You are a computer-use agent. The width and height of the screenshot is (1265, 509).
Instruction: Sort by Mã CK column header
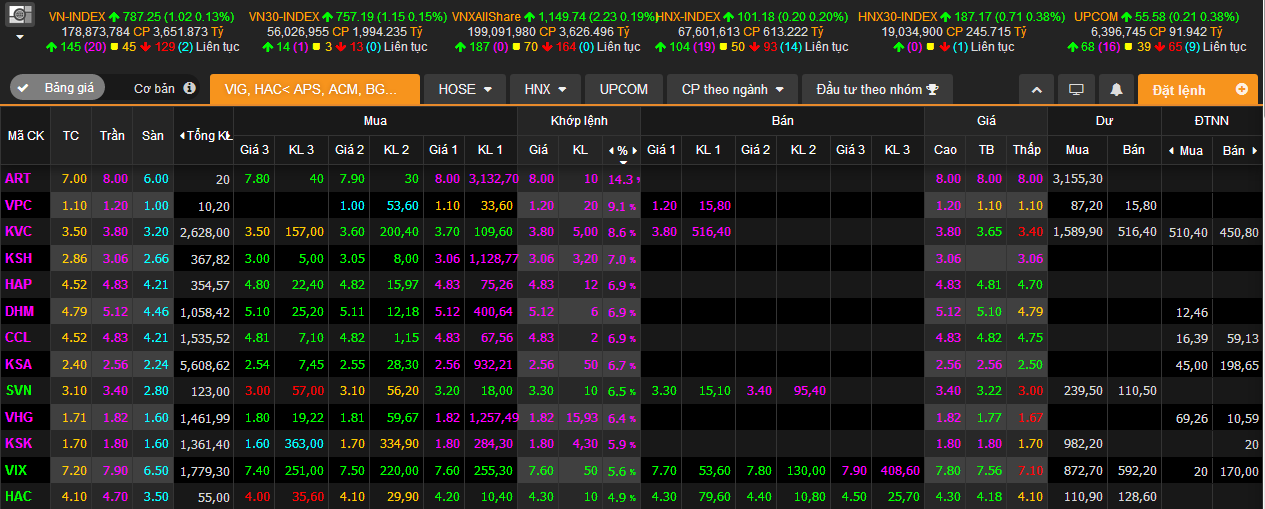tap(26, 136)
